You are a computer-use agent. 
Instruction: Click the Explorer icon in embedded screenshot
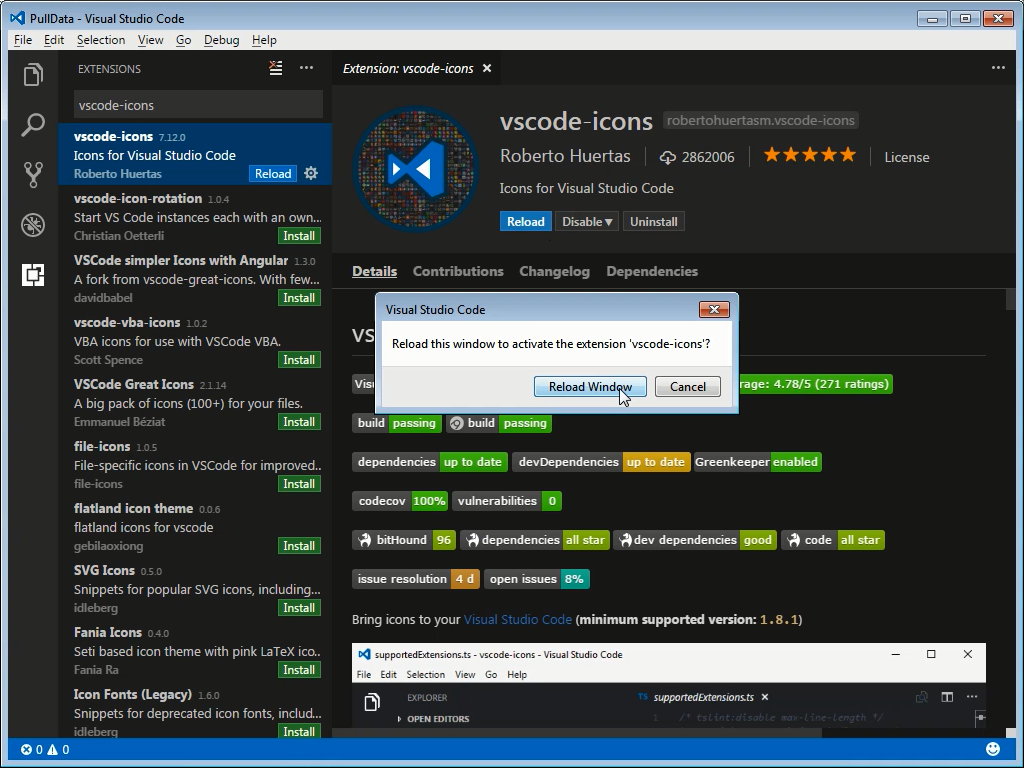click(x=372, y=702)
